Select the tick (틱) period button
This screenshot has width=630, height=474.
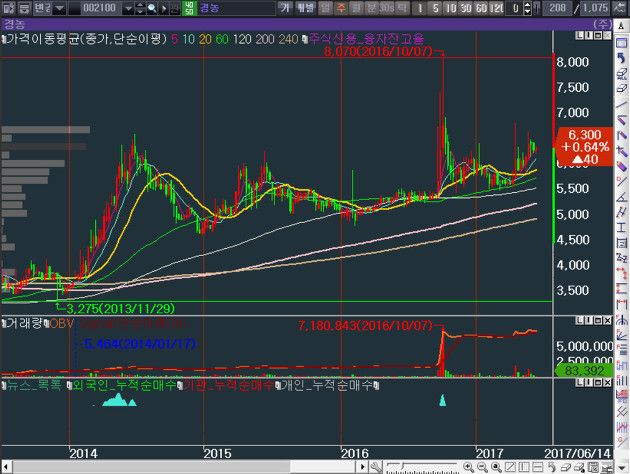point(401,8)
